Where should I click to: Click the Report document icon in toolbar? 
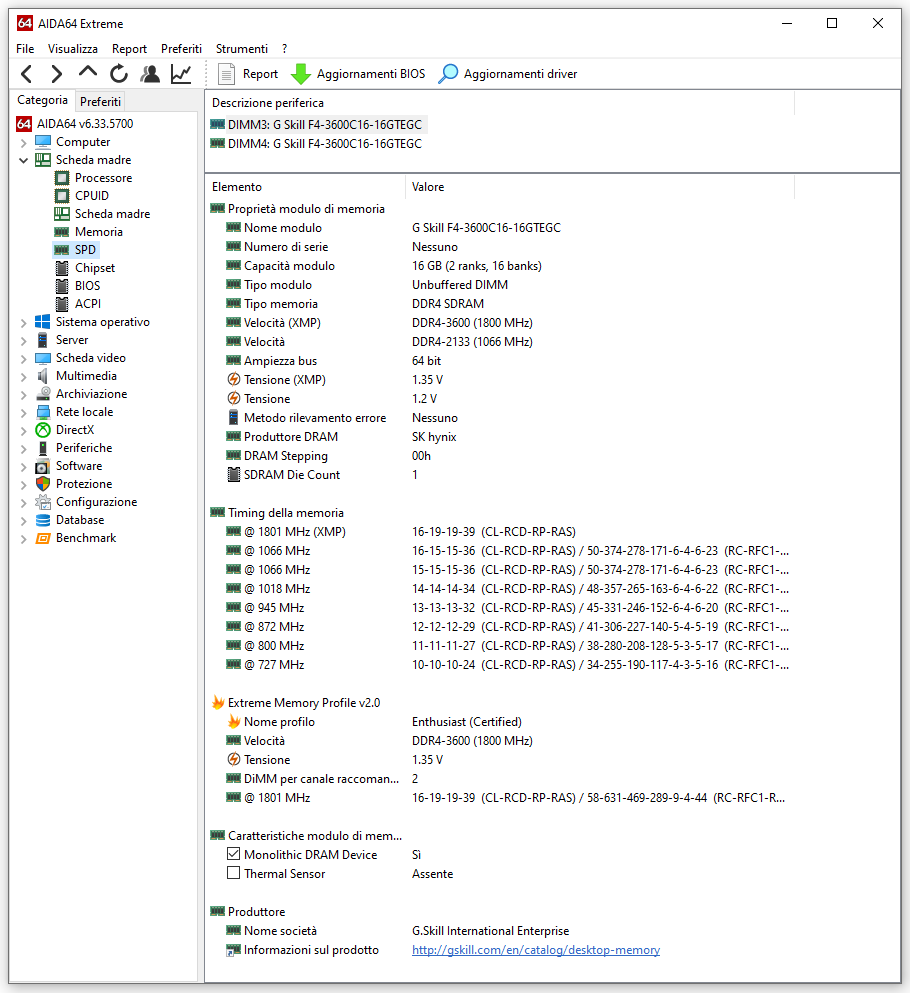coord(226,74)
